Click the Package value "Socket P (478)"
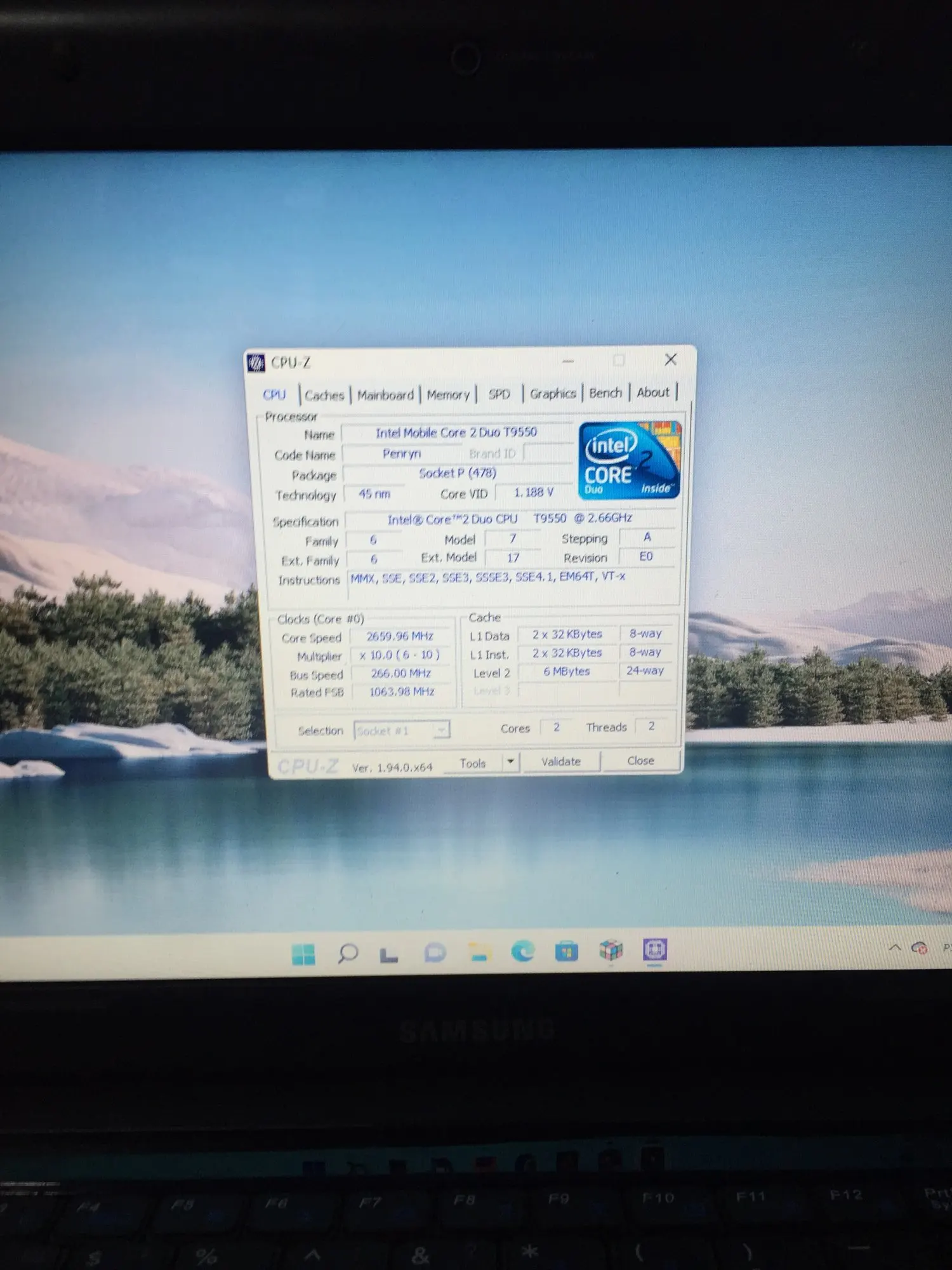952x1270 pixels. 458,473
